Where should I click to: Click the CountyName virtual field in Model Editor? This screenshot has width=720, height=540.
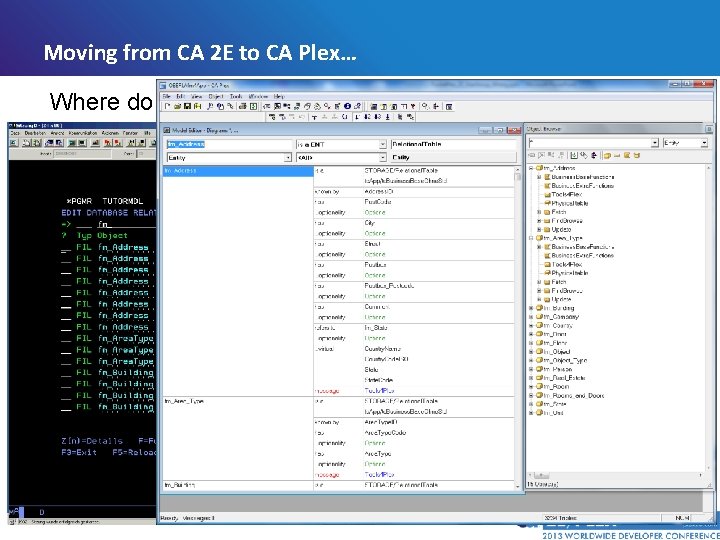(x=382, y=349)
